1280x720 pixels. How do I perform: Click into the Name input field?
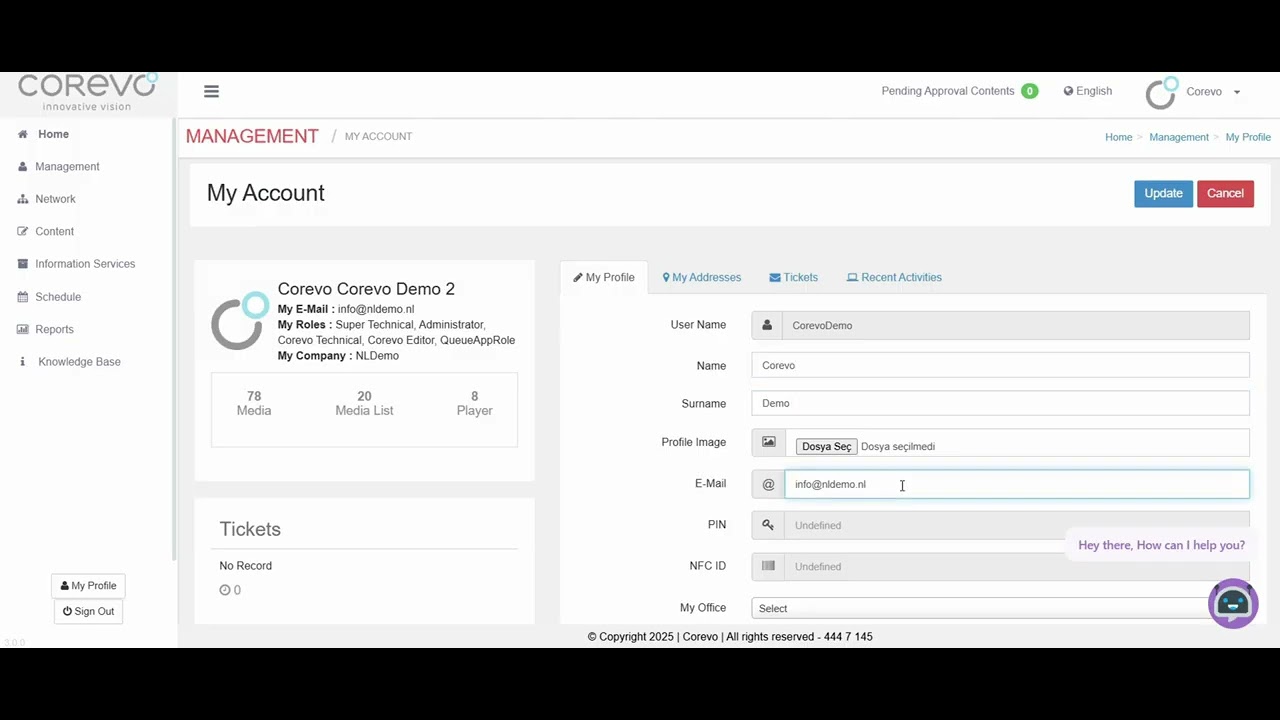pyautogui.click(x=1000, y=365)
